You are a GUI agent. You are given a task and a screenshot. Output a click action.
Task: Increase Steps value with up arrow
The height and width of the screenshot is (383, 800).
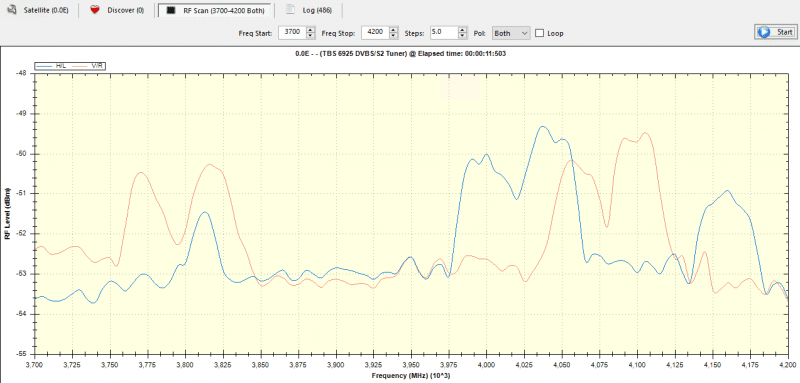(462, 30)
